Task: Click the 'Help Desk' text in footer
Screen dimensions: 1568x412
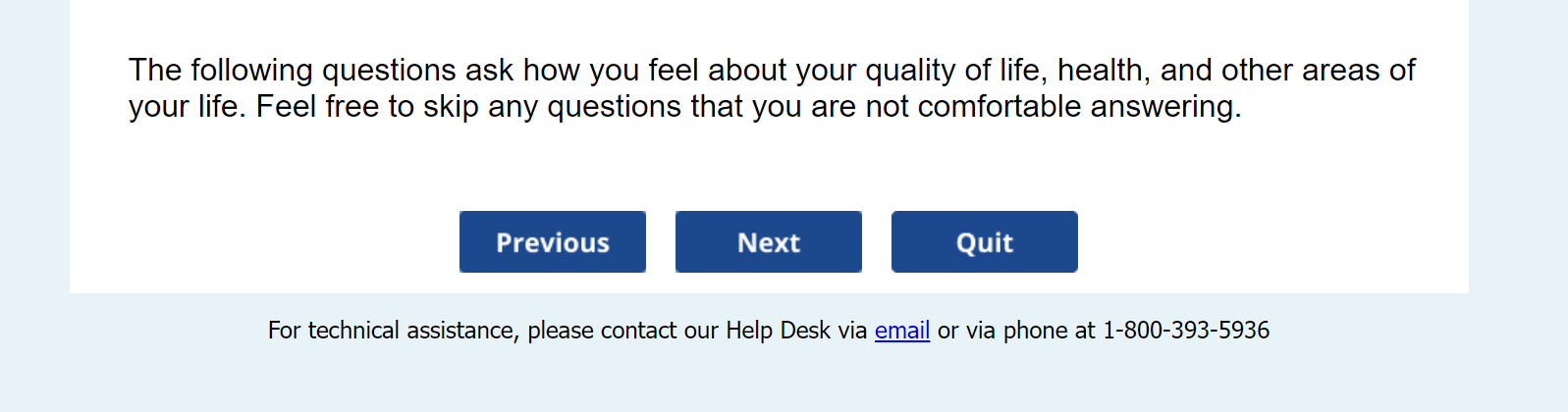Action: click(778, 331)
